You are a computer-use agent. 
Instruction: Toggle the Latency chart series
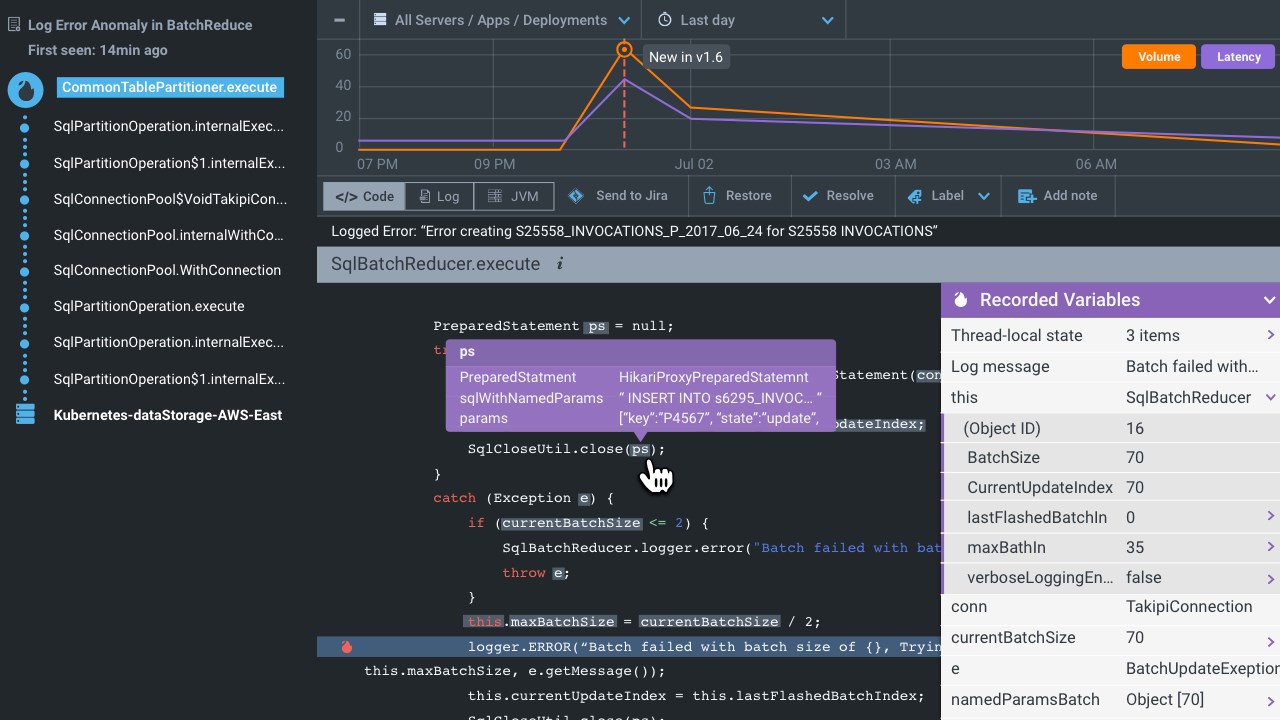pyautogui.click(x=1238, y=57)
